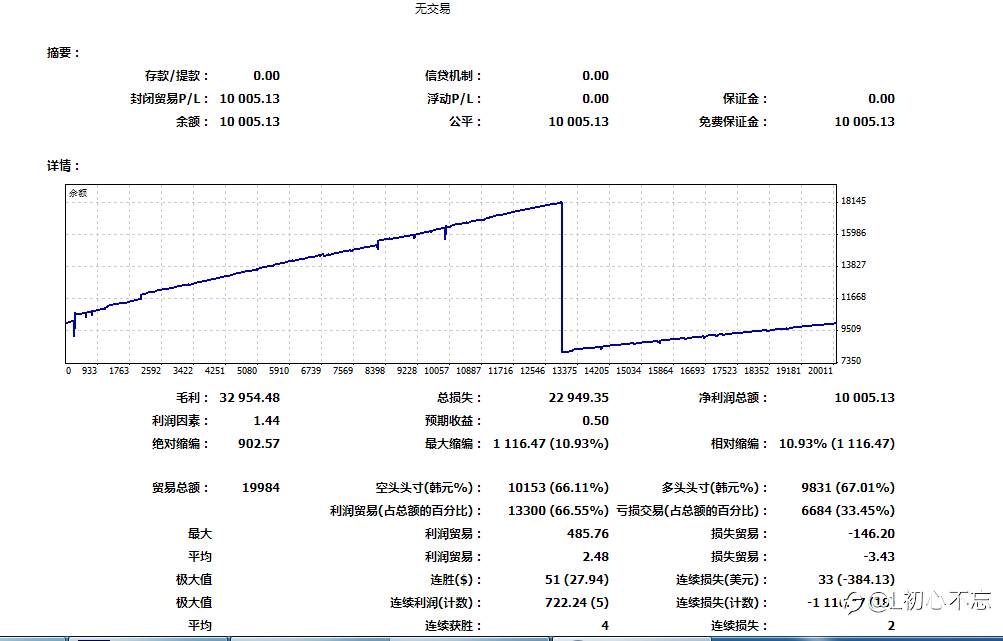Select the '10153 (66.11%)' short positions value

tap(558, 487)
